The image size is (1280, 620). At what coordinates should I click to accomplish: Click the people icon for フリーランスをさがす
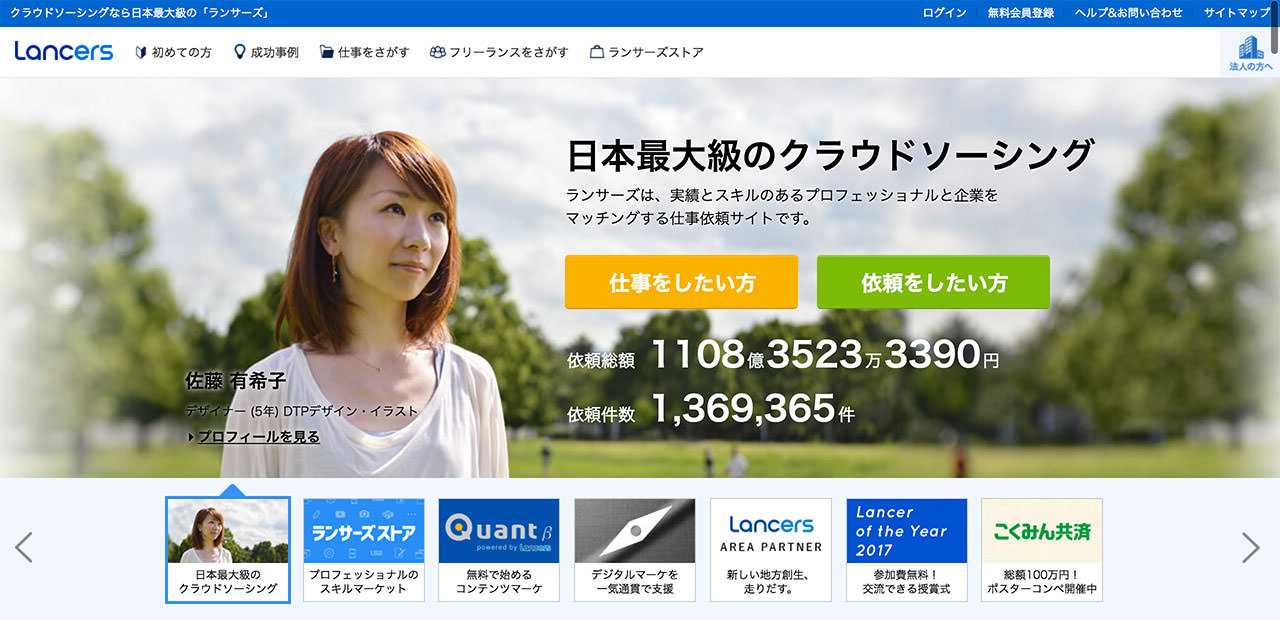pyautogui.click(x=437, y=53)
